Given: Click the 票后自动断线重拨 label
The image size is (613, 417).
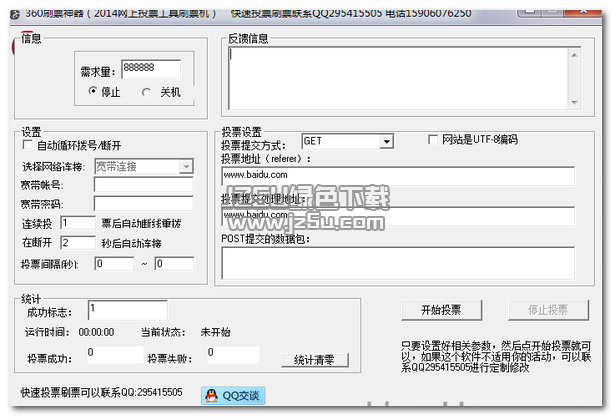Looking at the screenshot, I should click(x=141, y=224).
